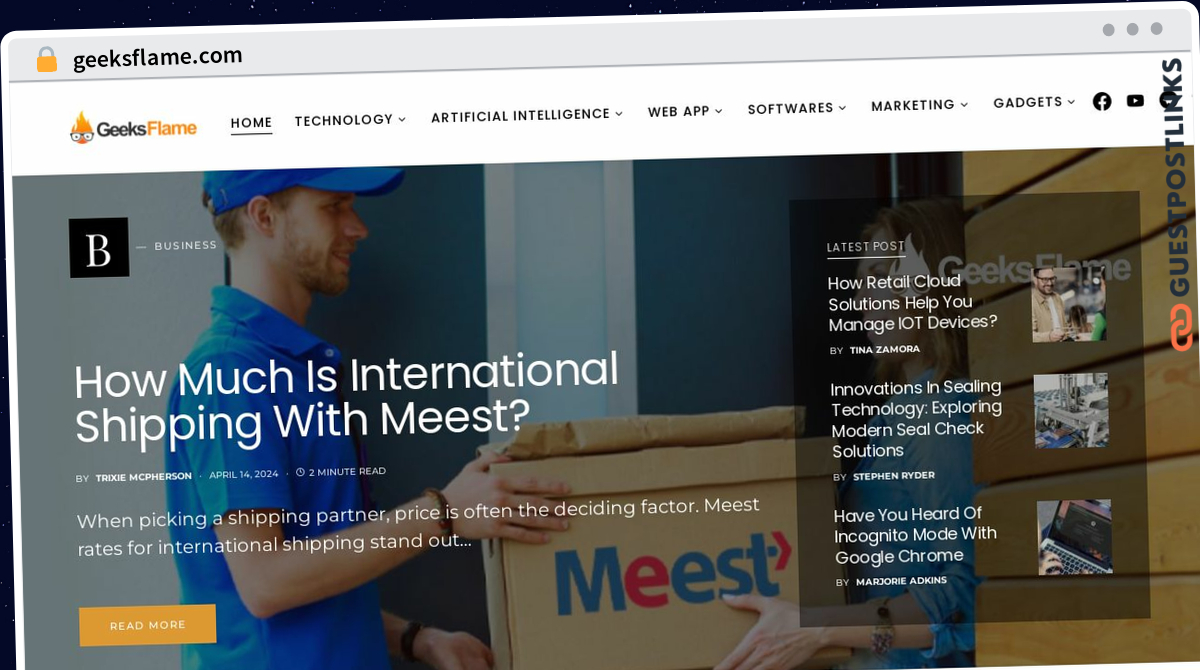Viewport: 1200px width, 670px height.
Task: Click the Read More button
Action: pyautogui.click(x=148, y=625)
